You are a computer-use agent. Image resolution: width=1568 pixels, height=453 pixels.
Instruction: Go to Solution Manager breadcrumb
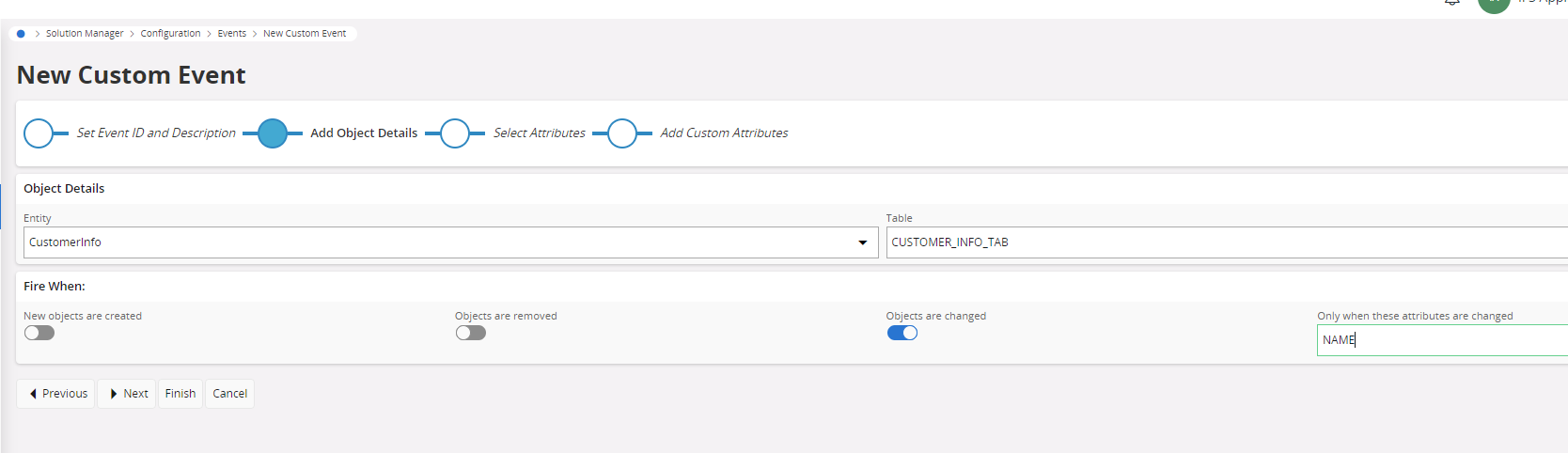tap(85, 34)
